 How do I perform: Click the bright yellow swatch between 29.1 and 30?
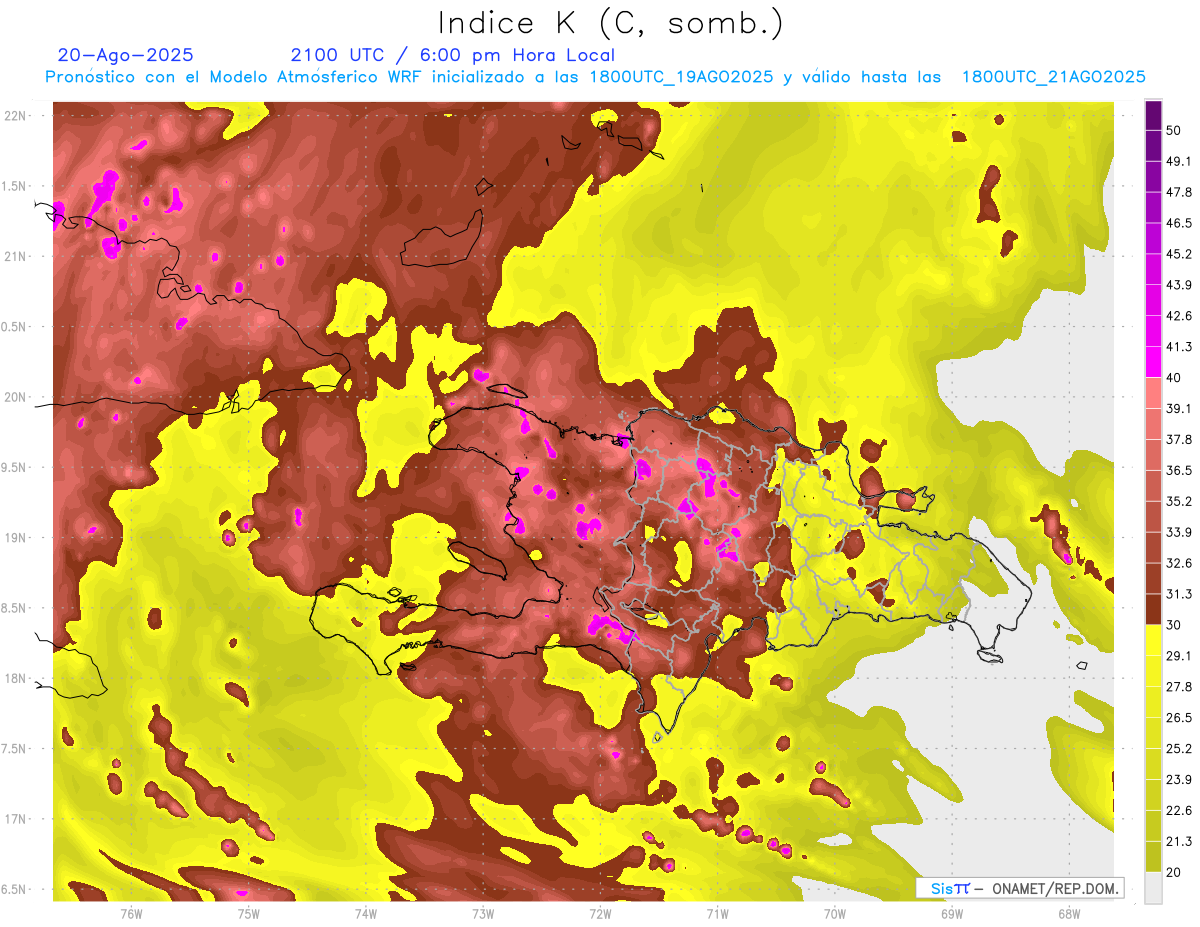(1153, 641)
